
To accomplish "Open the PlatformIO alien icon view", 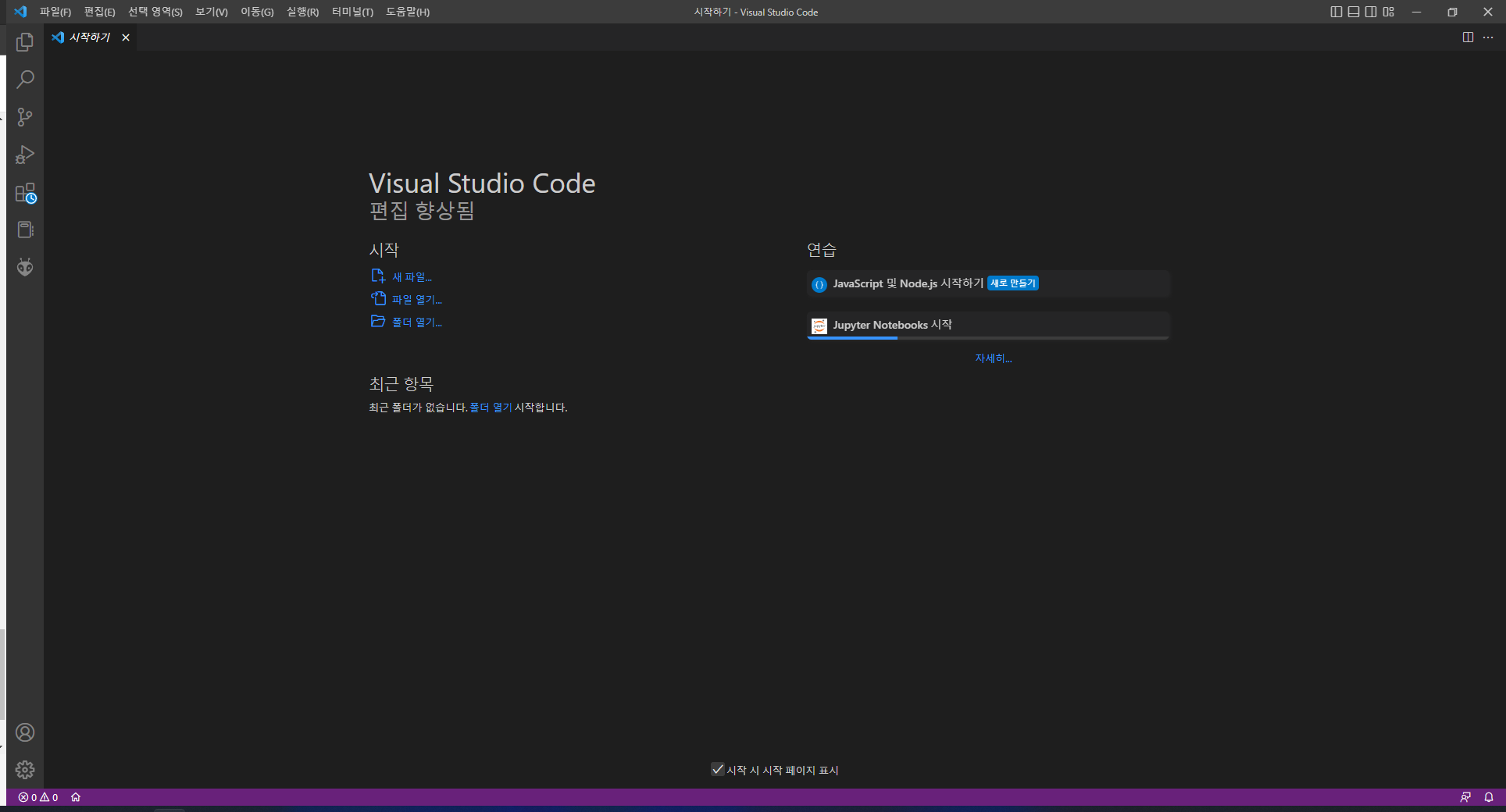I will 25,267.
